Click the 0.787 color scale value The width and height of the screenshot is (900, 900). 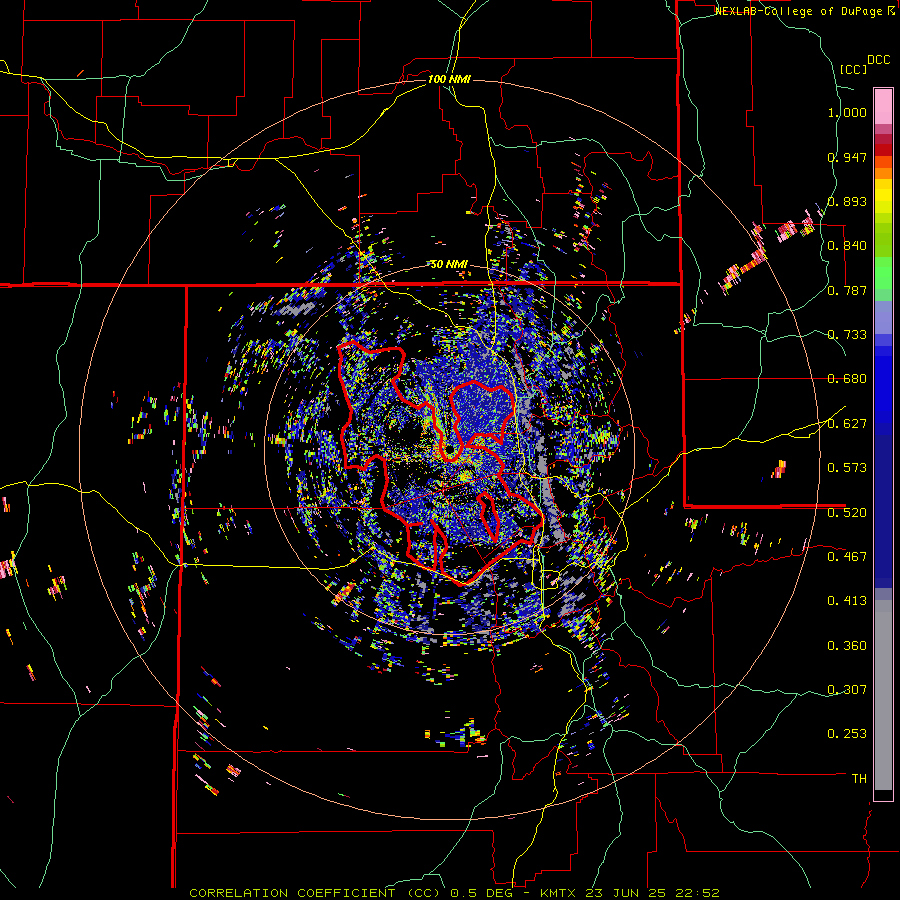pyautogui.click(x=847, y=290)
